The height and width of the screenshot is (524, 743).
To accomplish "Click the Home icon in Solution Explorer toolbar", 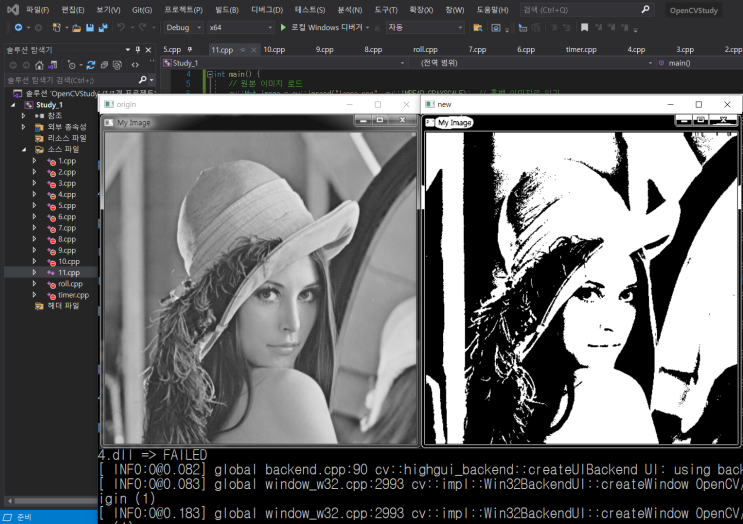I will pos(39,65).
